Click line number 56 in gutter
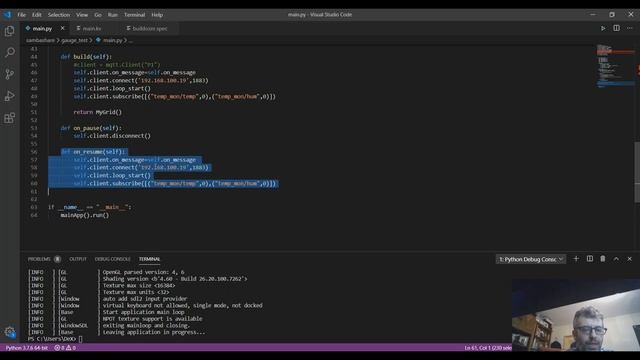This screenshot has width=640, height=360. [34, 152]
